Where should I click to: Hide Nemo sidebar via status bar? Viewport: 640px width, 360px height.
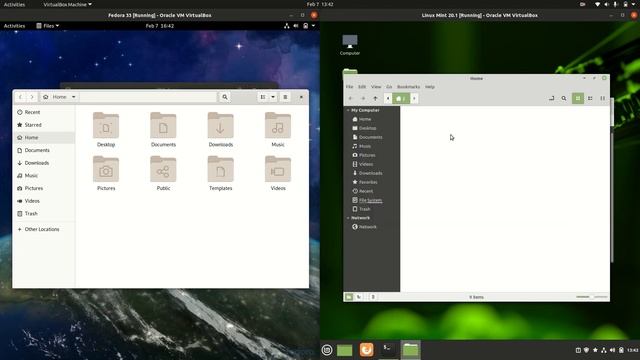373,297
